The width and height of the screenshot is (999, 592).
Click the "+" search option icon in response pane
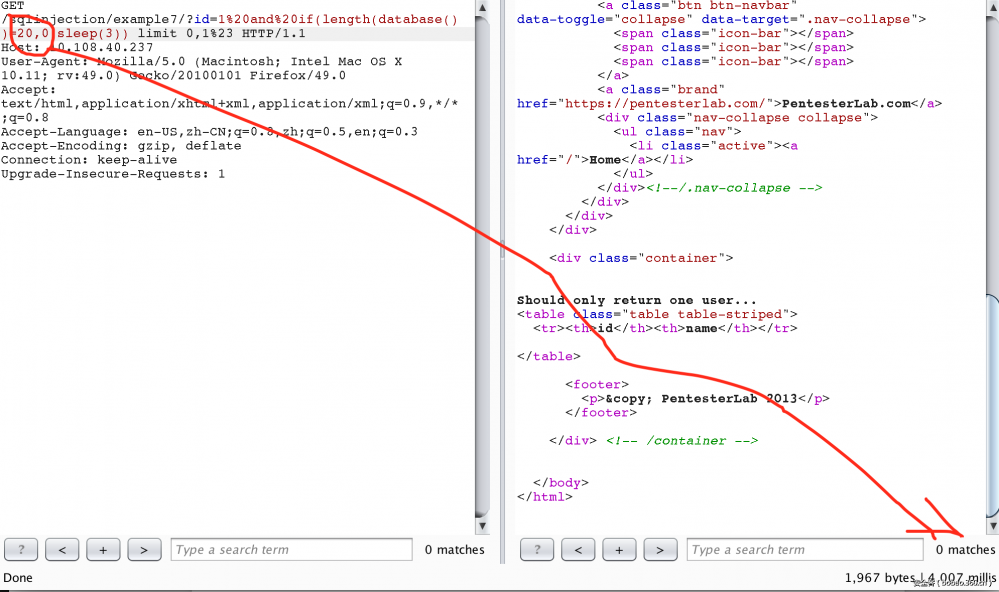point(619,549)
